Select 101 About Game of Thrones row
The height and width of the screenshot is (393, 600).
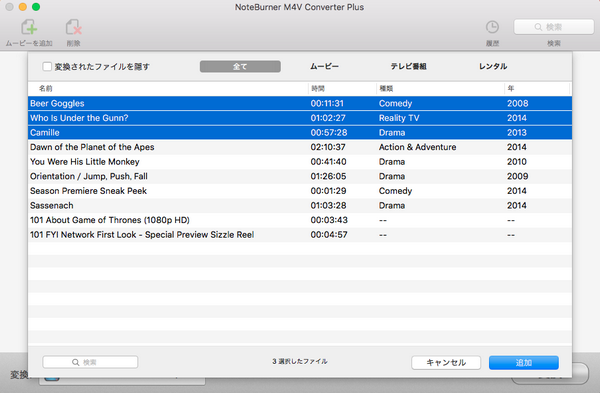300,220
